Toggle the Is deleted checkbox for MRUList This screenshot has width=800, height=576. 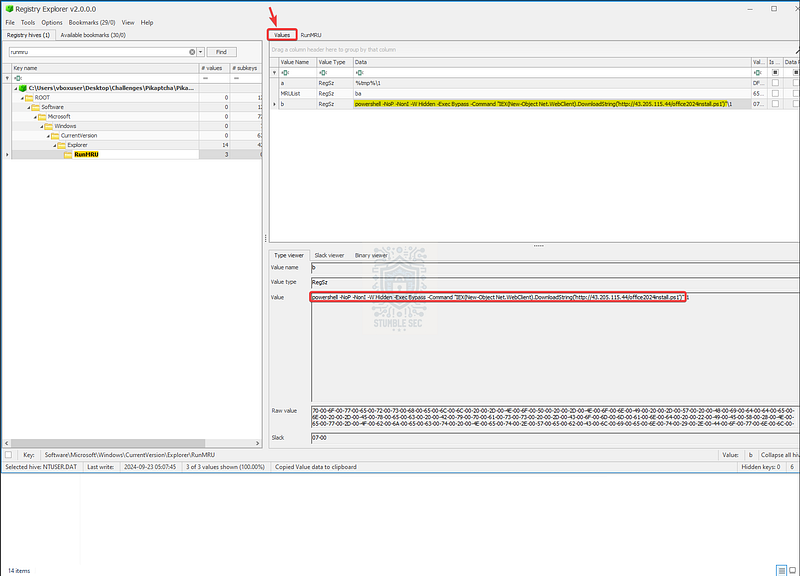(x=775, y=93)
